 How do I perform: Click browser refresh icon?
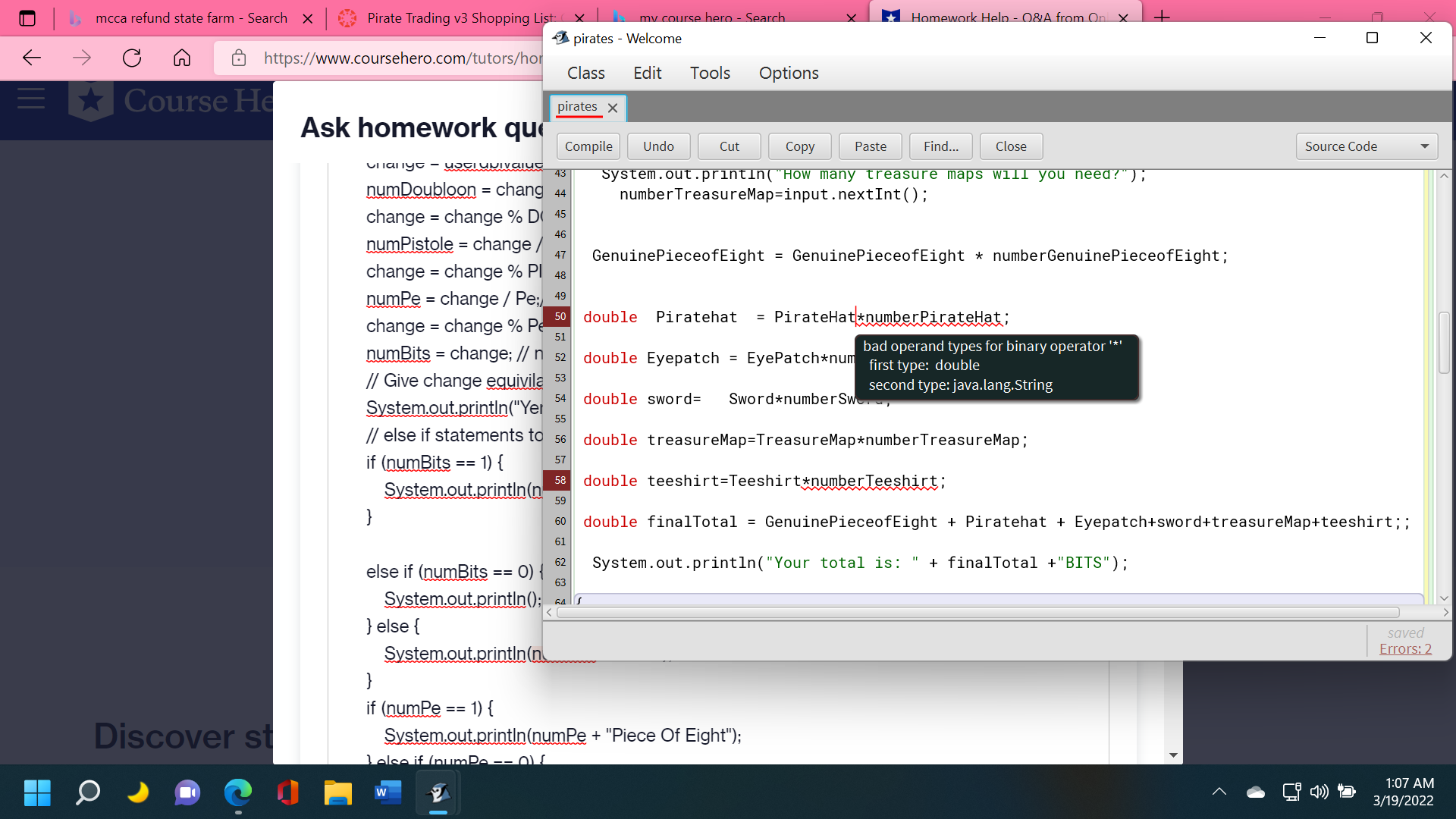(132, 58)
